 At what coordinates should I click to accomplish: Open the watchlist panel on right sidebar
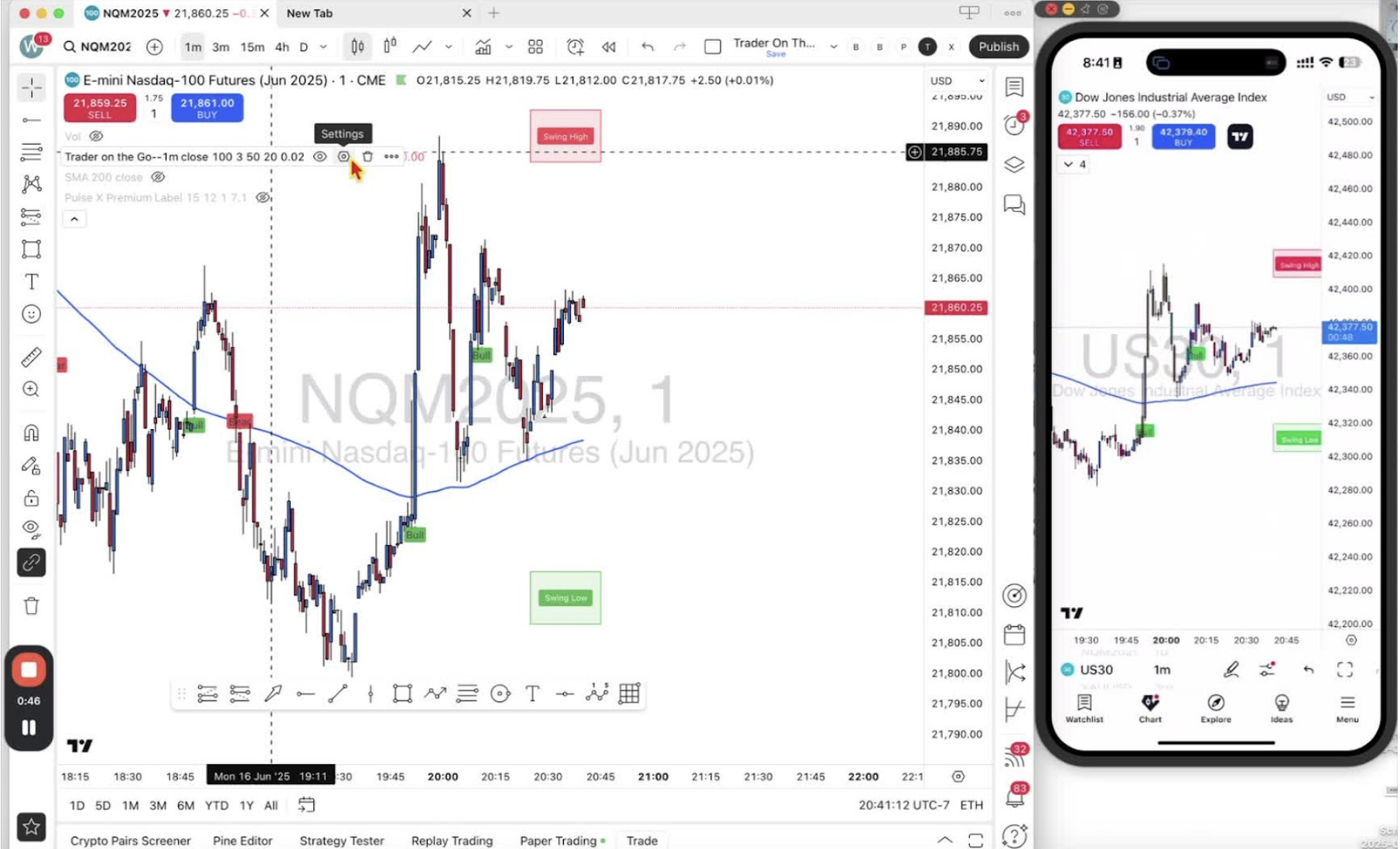click(x=1014, y=87)
